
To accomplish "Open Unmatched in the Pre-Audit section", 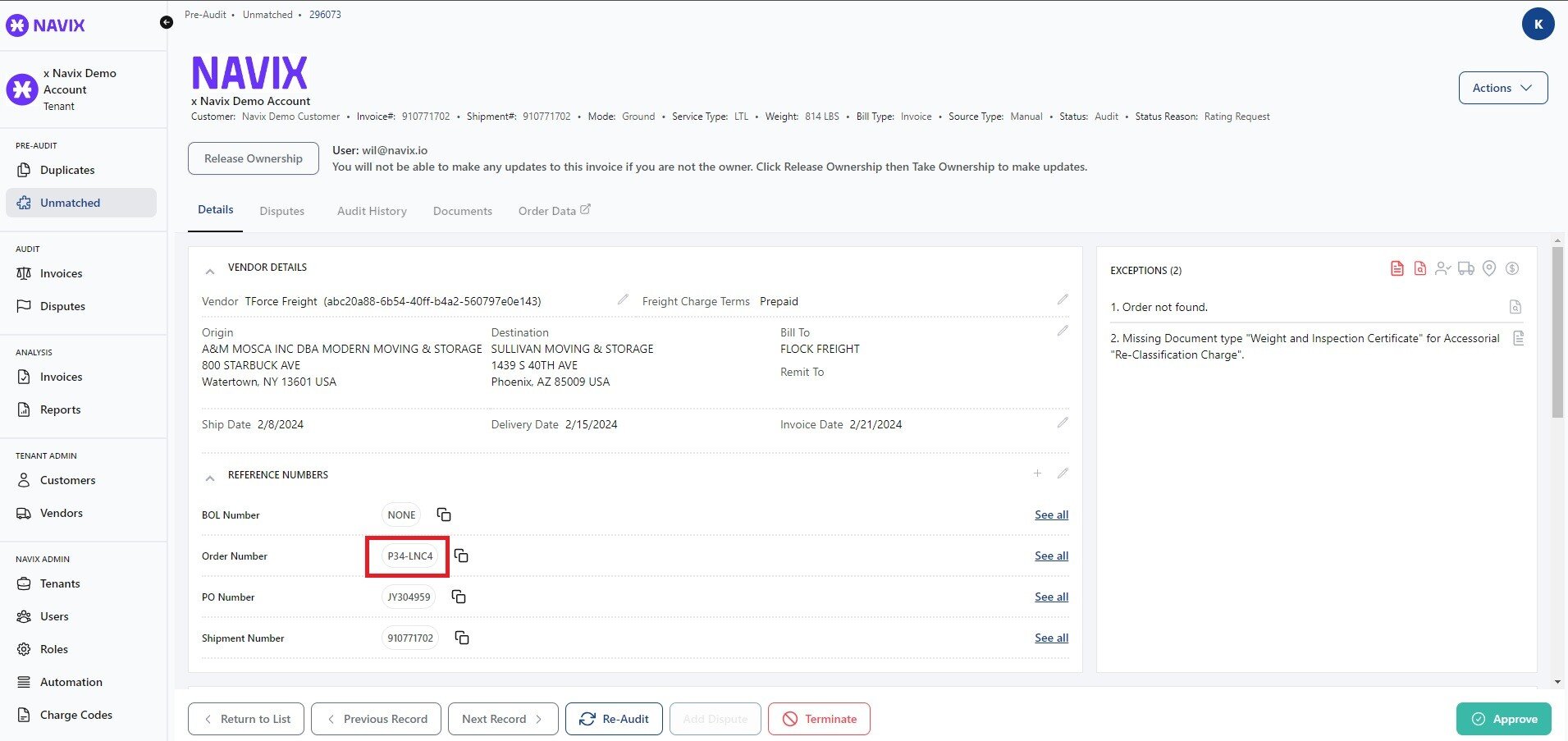I will pyautogui.click(x=80, y=203).
